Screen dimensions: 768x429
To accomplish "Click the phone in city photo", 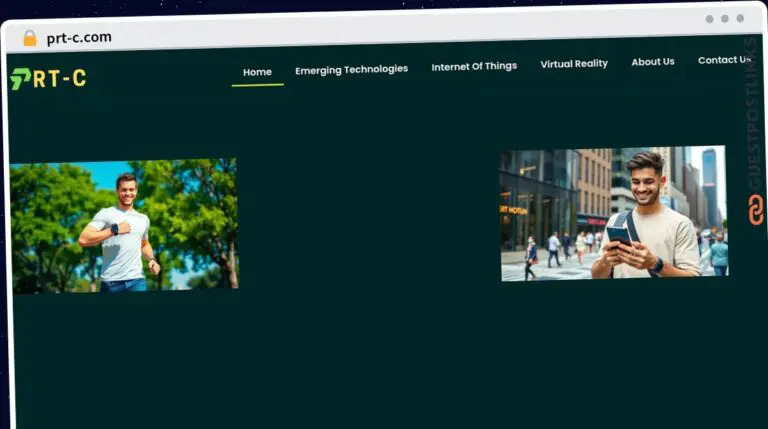I will 619,237.
